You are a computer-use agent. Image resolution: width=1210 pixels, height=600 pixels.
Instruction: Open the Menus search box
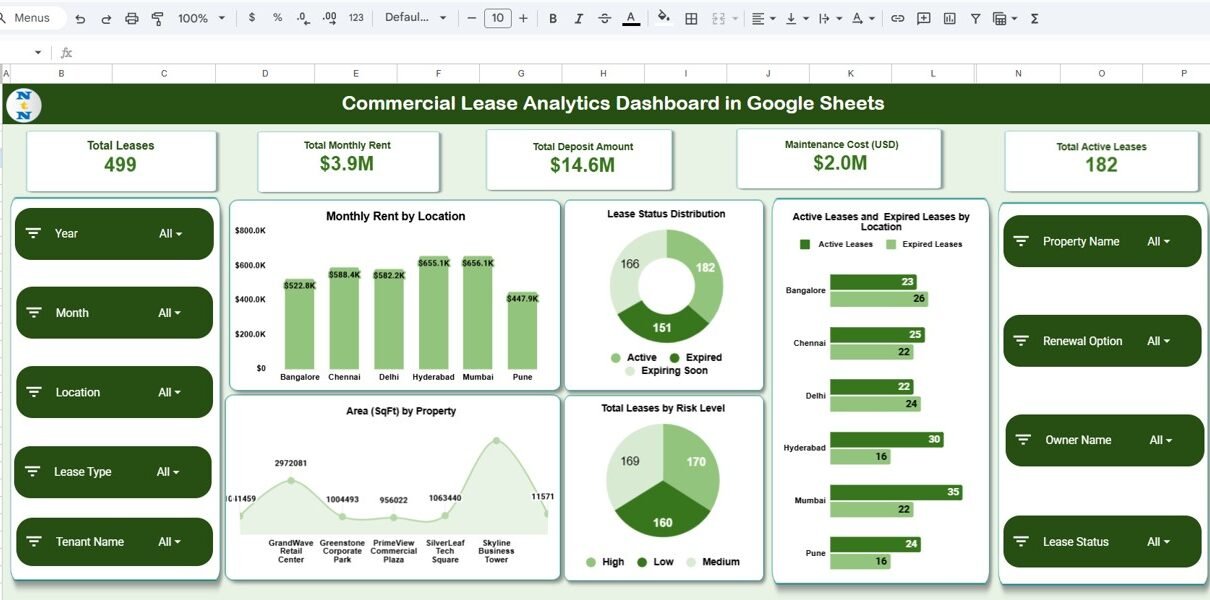point(32,18)
